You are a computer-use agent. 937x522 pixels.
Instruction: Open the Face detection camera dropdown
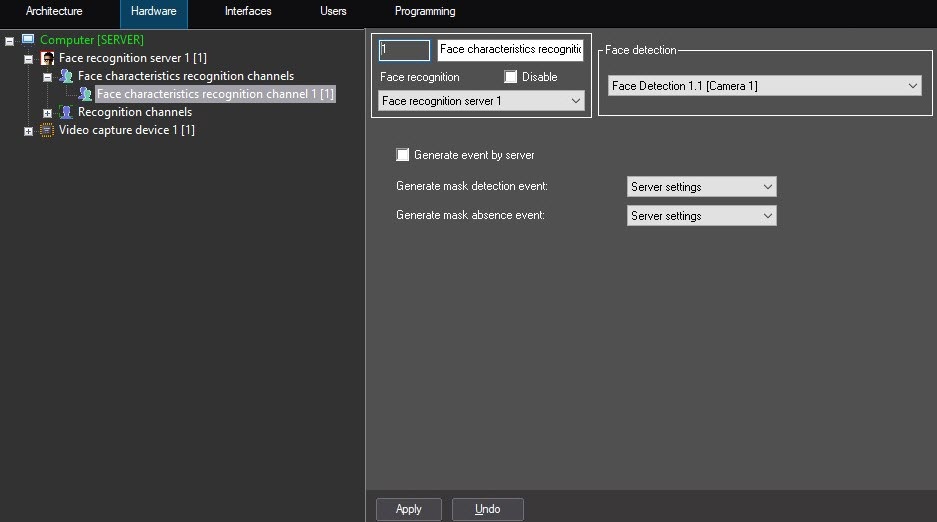764,86
